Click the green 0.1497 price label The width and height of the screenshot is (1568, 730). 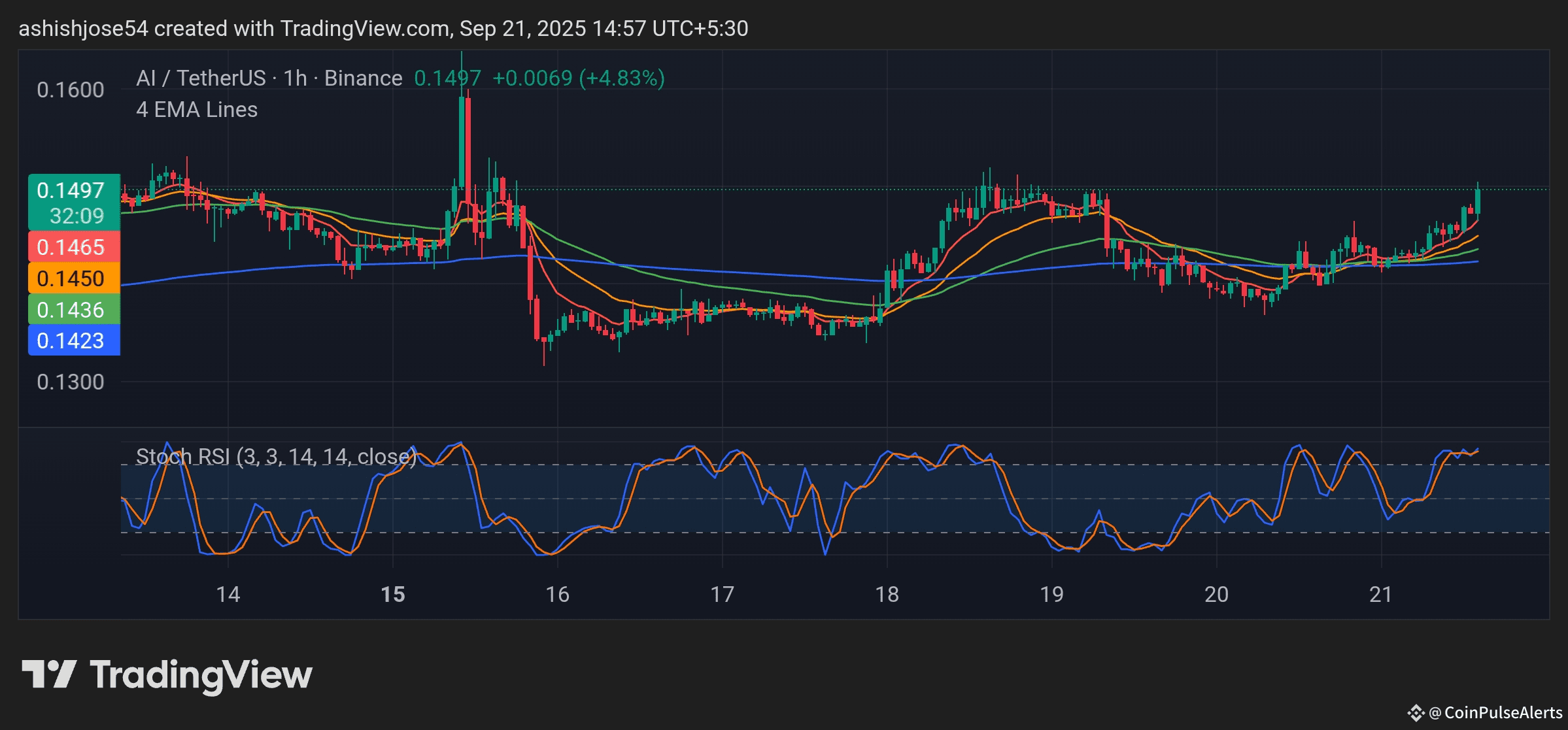pos(71,191)
